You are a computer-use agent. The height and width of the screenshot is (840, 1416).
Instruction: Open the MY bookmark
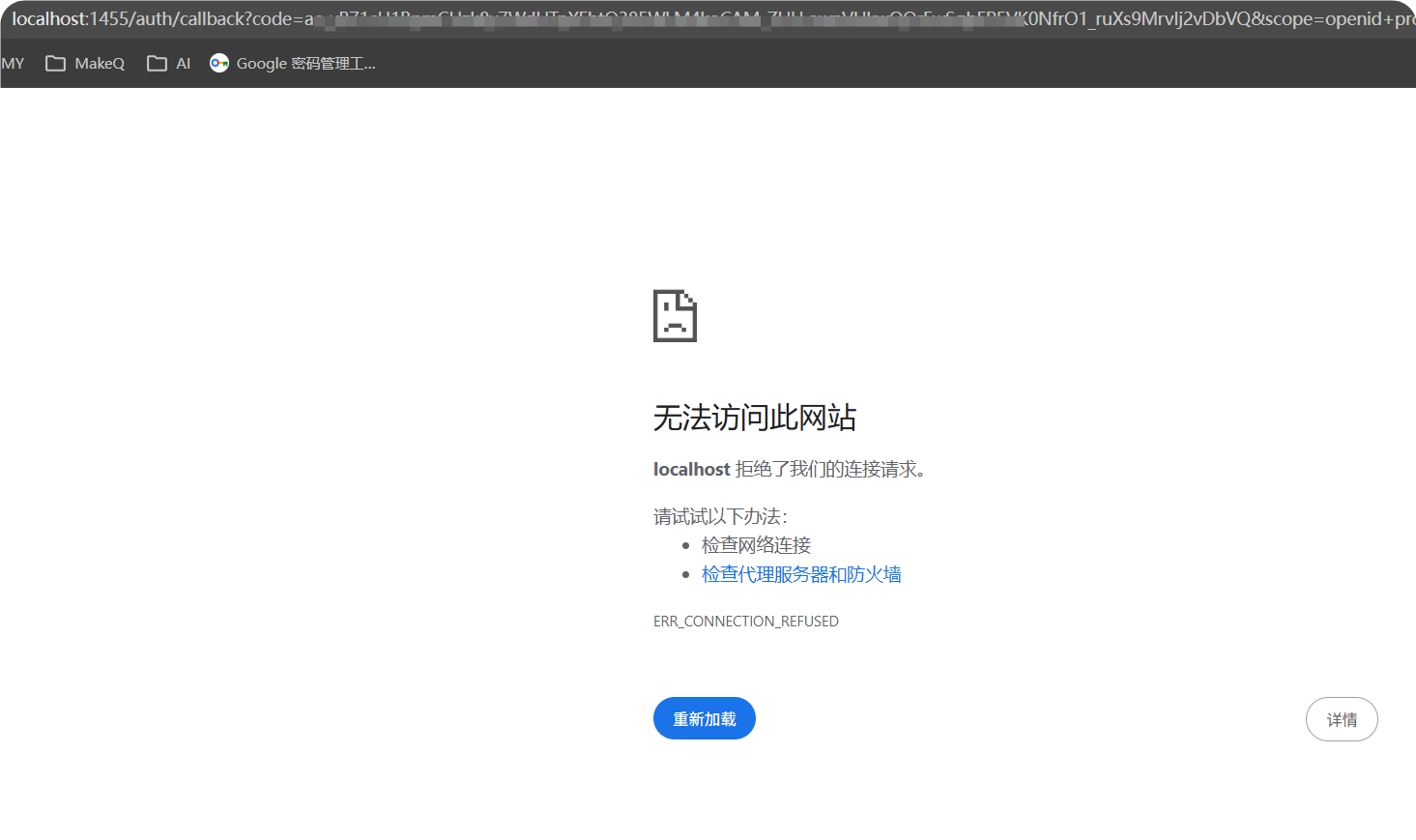coord(13,64)
